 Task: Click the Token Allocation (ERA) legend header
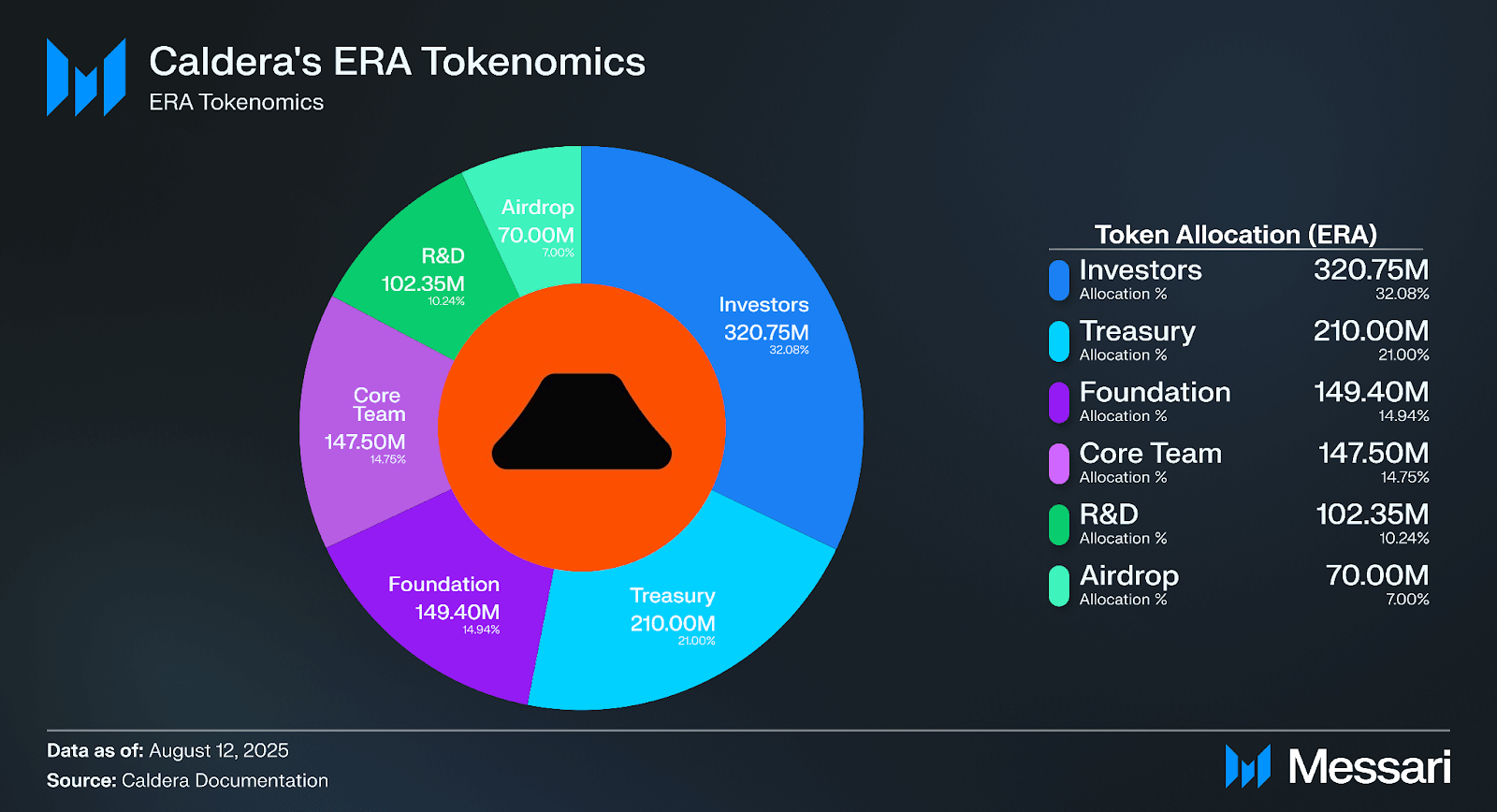pyautogui.click(x=1235, y=234)
